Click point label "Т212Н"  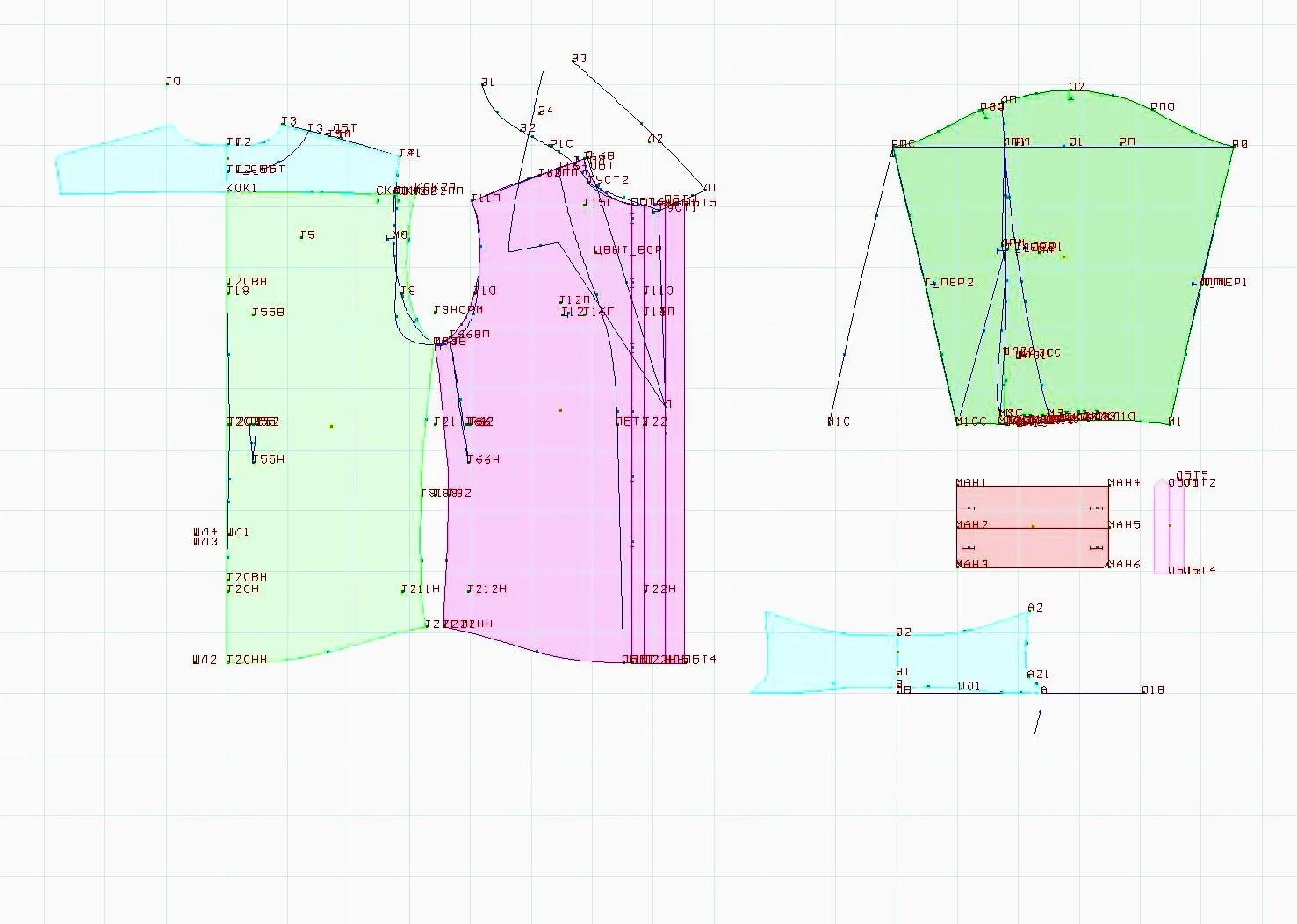coord(486,589)
